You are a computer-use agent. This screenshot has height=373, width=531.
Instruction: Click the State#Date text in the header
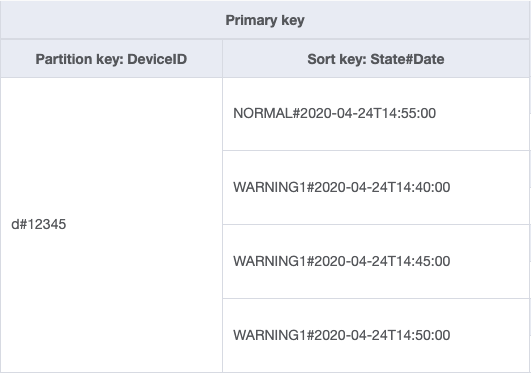tap(407, 59)
